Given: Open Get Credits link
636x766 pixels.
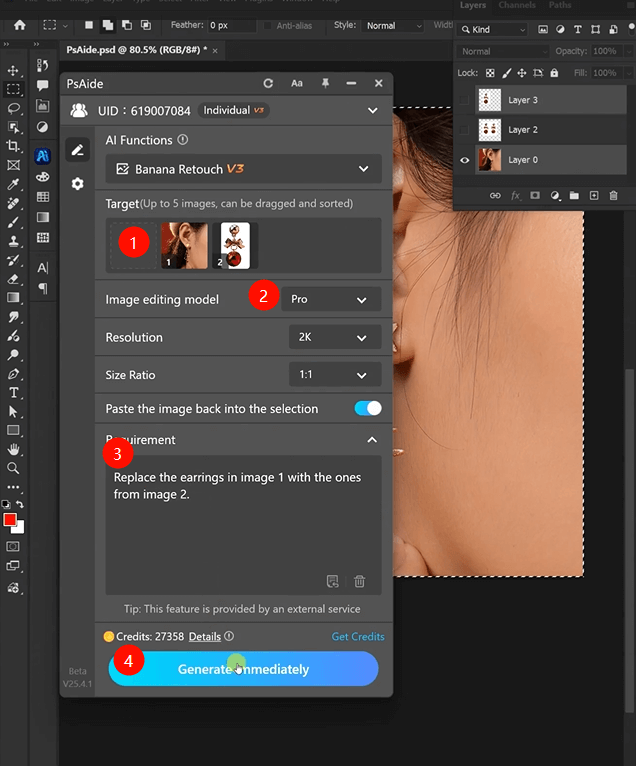Looking at the screenshot, I should (358, 637).
